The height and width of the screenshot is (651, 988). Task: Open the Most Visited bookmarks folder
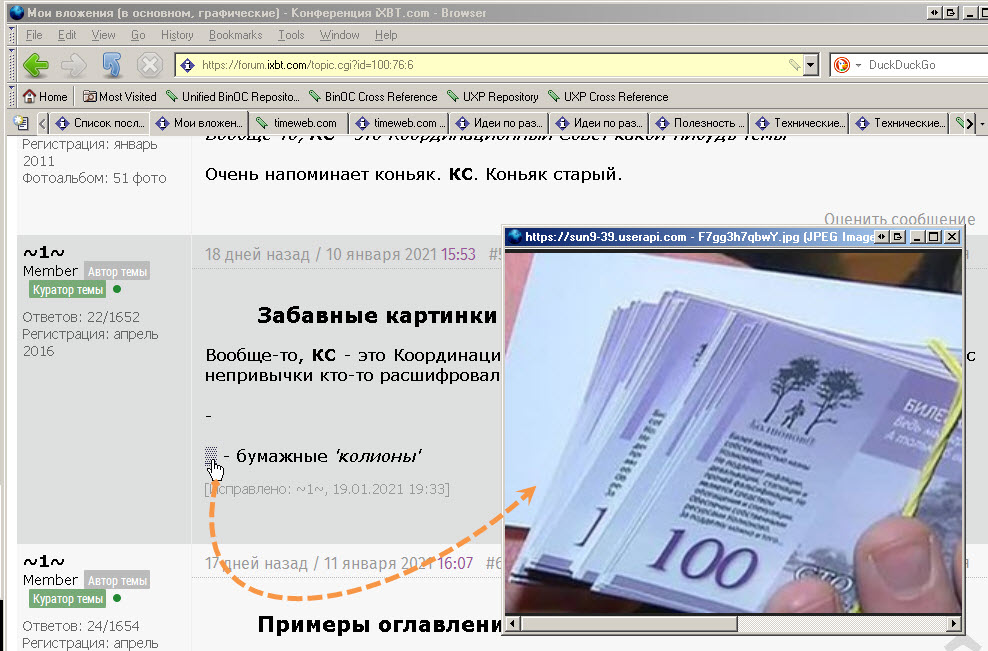(x=120, y=96)
